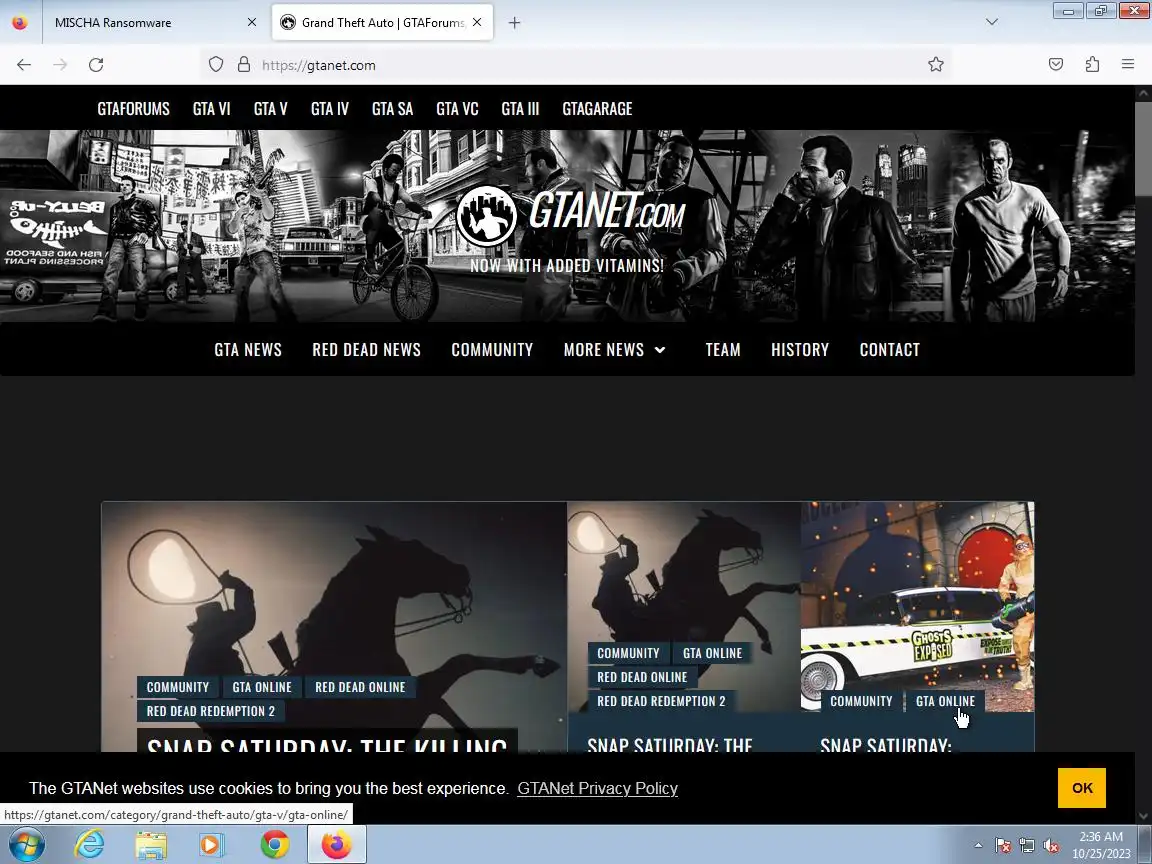Screen dimensions: 1152x864
Task: Open the tracking protection shield icon
Action: point(215,65)
